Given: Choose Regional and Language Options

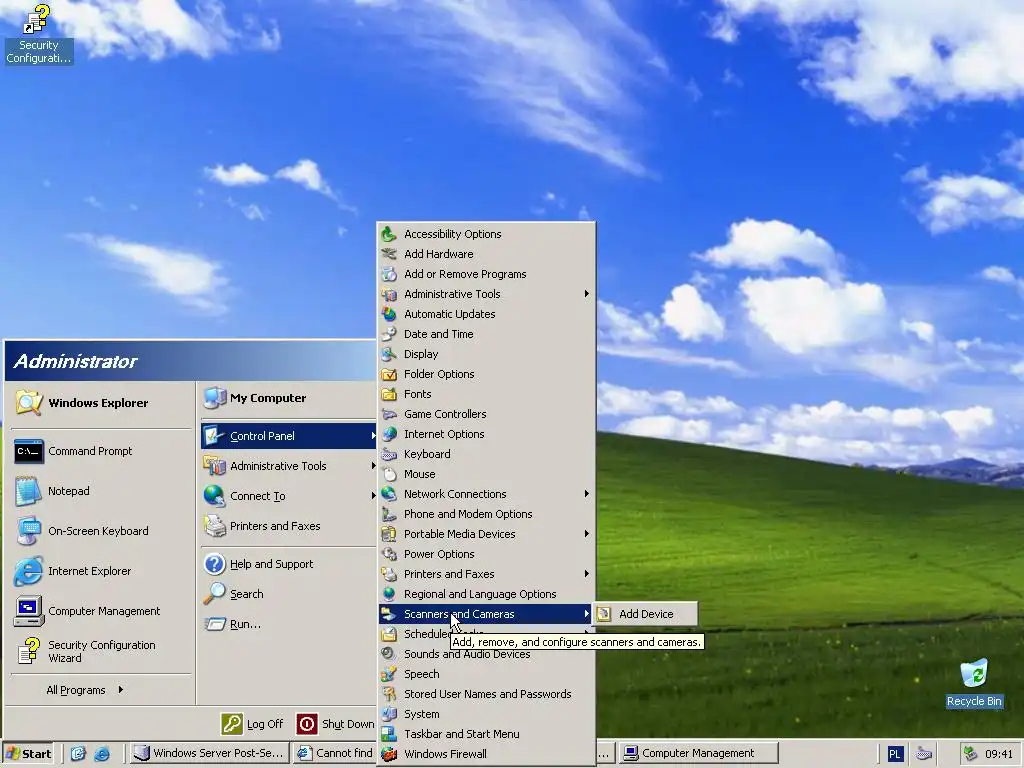Looking at the screenshot, I should (487, 594).
